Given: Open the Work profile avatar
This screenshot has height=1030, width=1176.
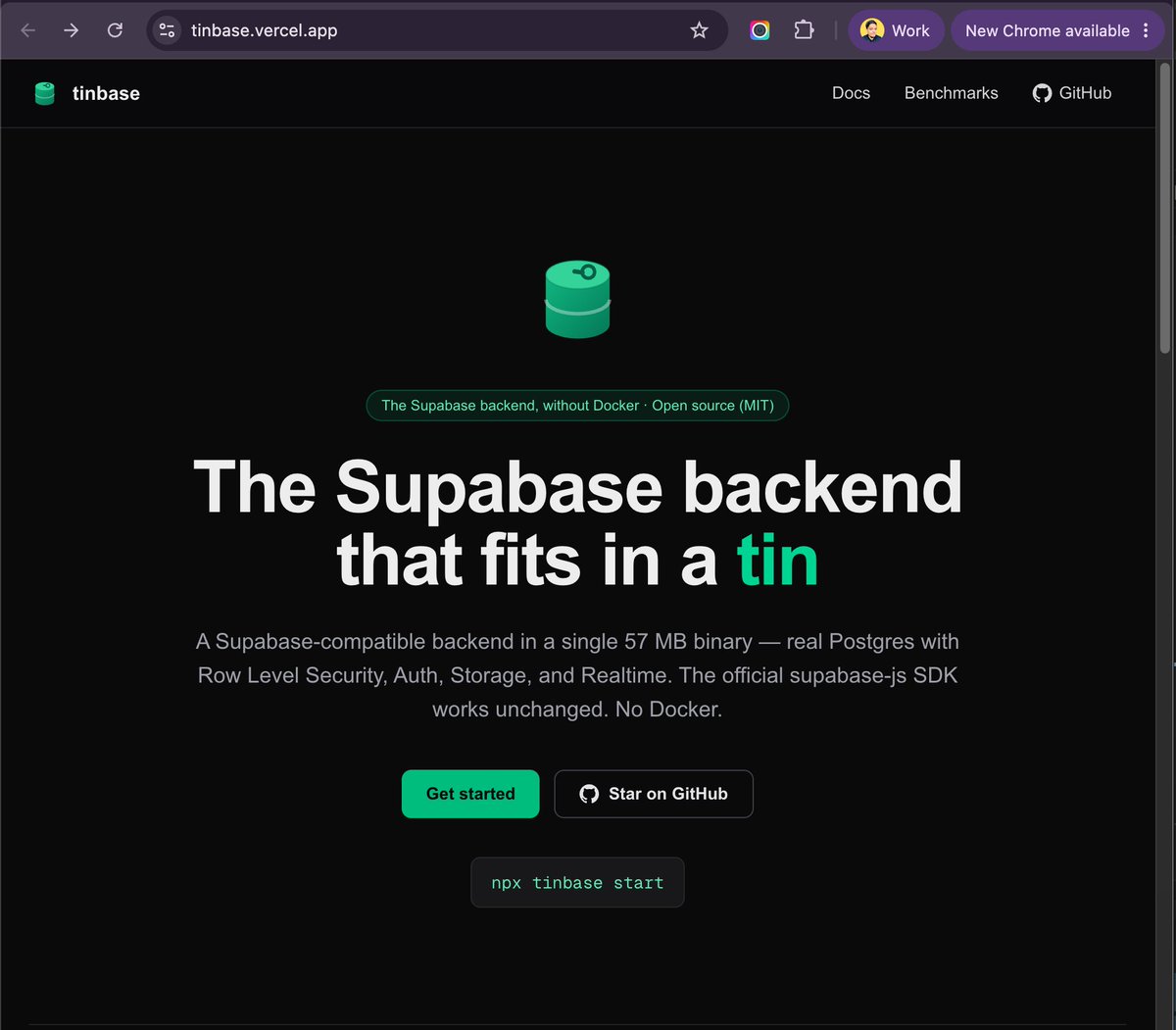Looking at the screenshot, I should pos(896,30).
